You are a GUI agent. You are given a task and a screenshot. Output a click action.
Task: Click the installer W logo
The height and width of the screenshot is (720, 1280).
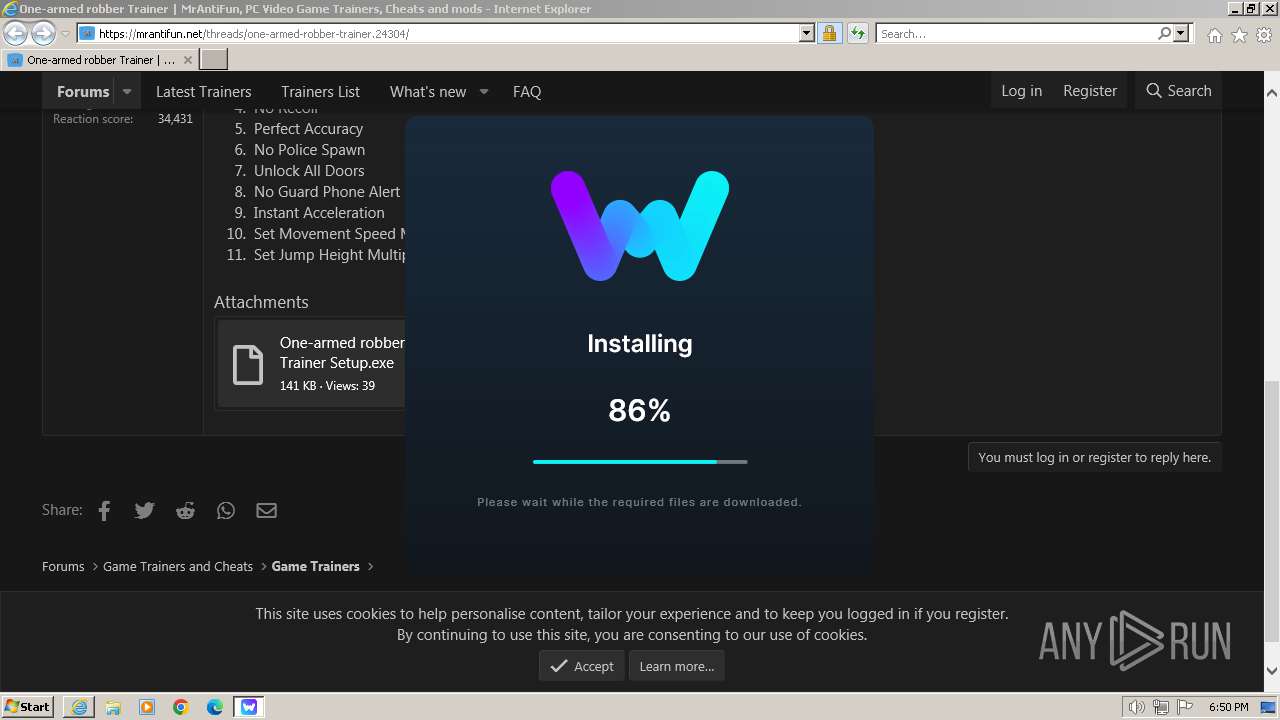click(640, 226)
